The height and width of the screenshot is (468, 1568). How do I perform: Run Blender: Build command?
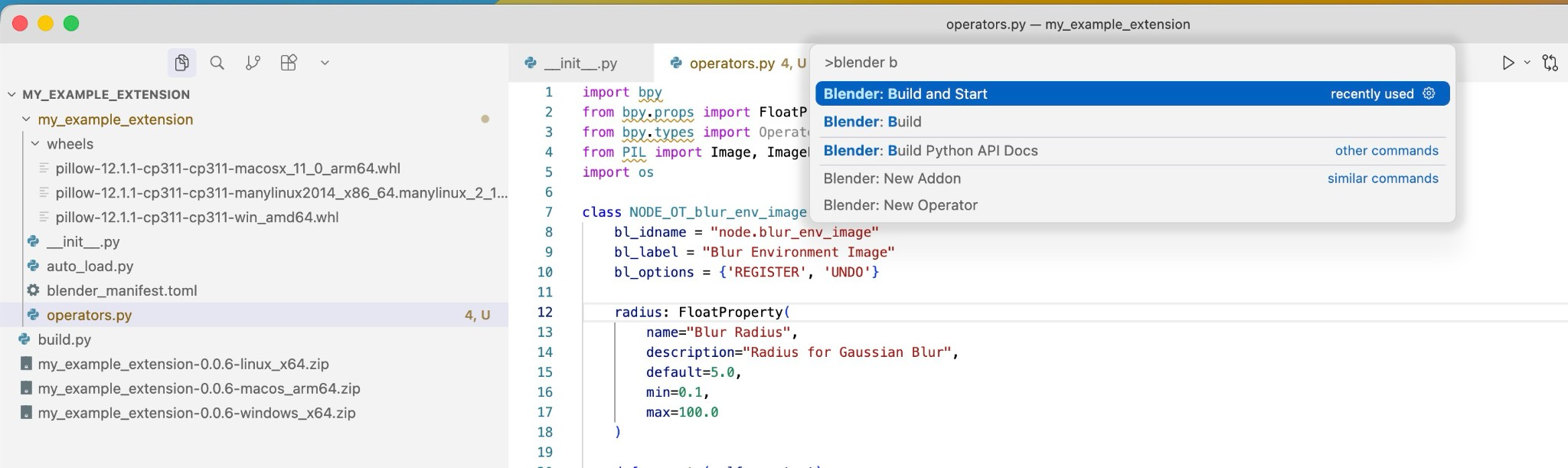(1132, 122)
